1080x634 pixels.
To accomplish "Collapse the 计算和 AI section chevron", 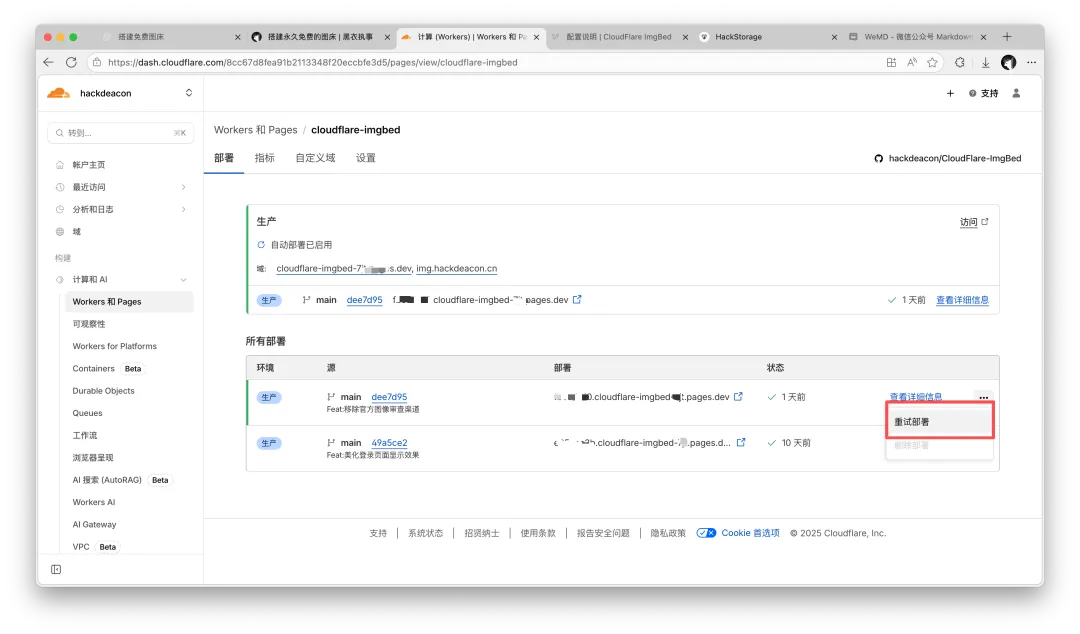I will [x=183, y=279].
